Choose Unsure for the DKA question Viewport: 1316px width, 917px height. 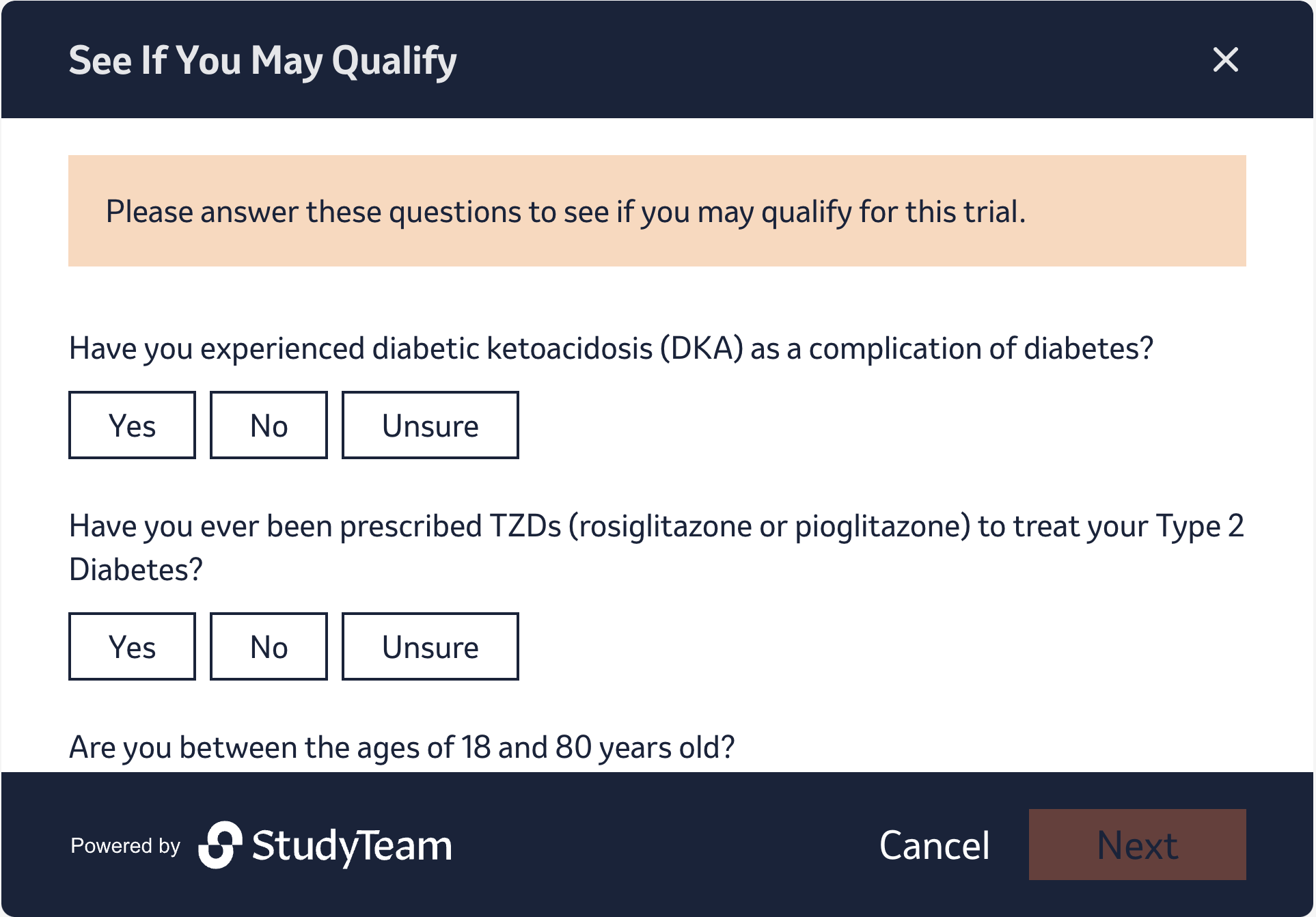[x=430, y=425]
